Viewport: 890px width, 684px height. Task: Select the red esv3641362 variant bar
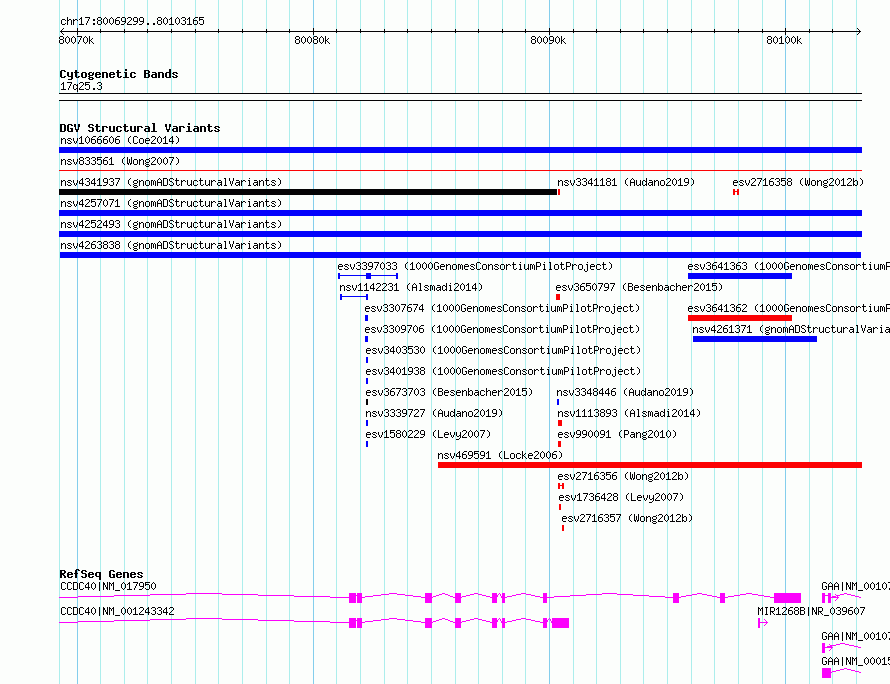(x=740, y=318)
